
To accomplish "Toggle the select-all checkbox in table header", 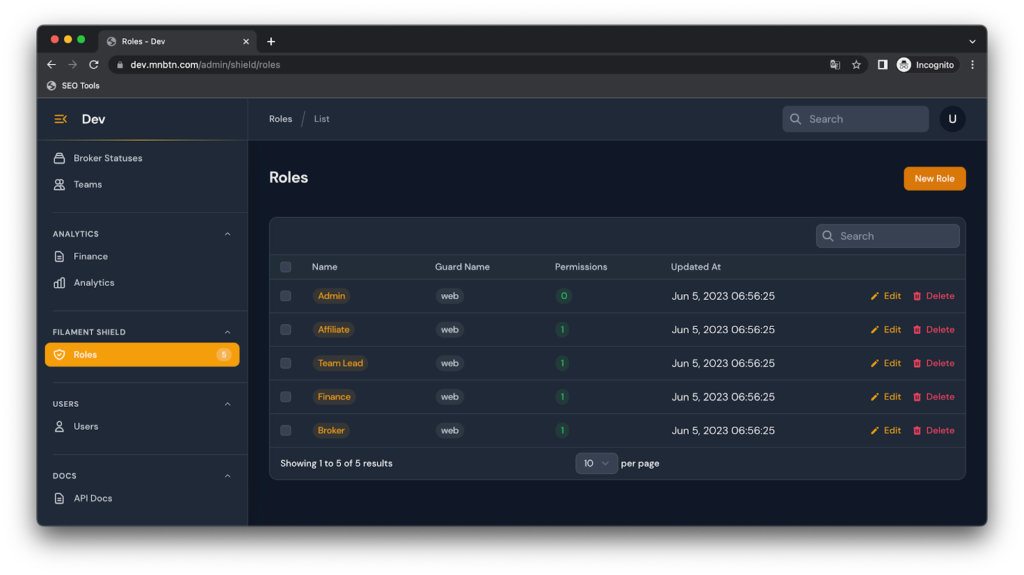I will pos(286,267).
